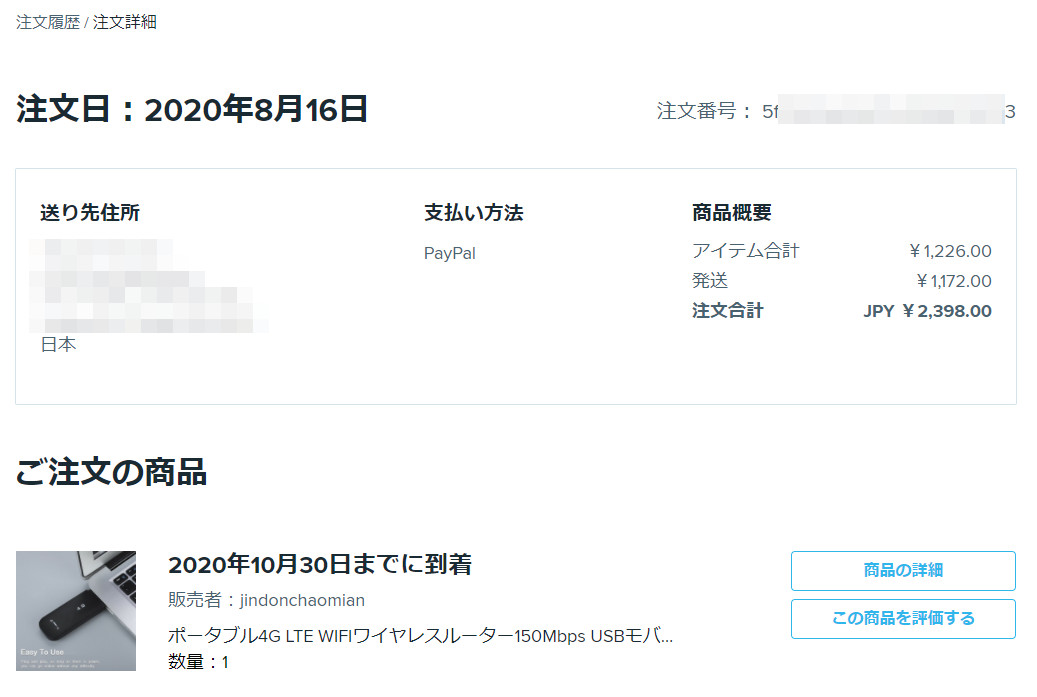Click the 商品の詳細 button
The image size is (1037, 697).
click(903, 571)
